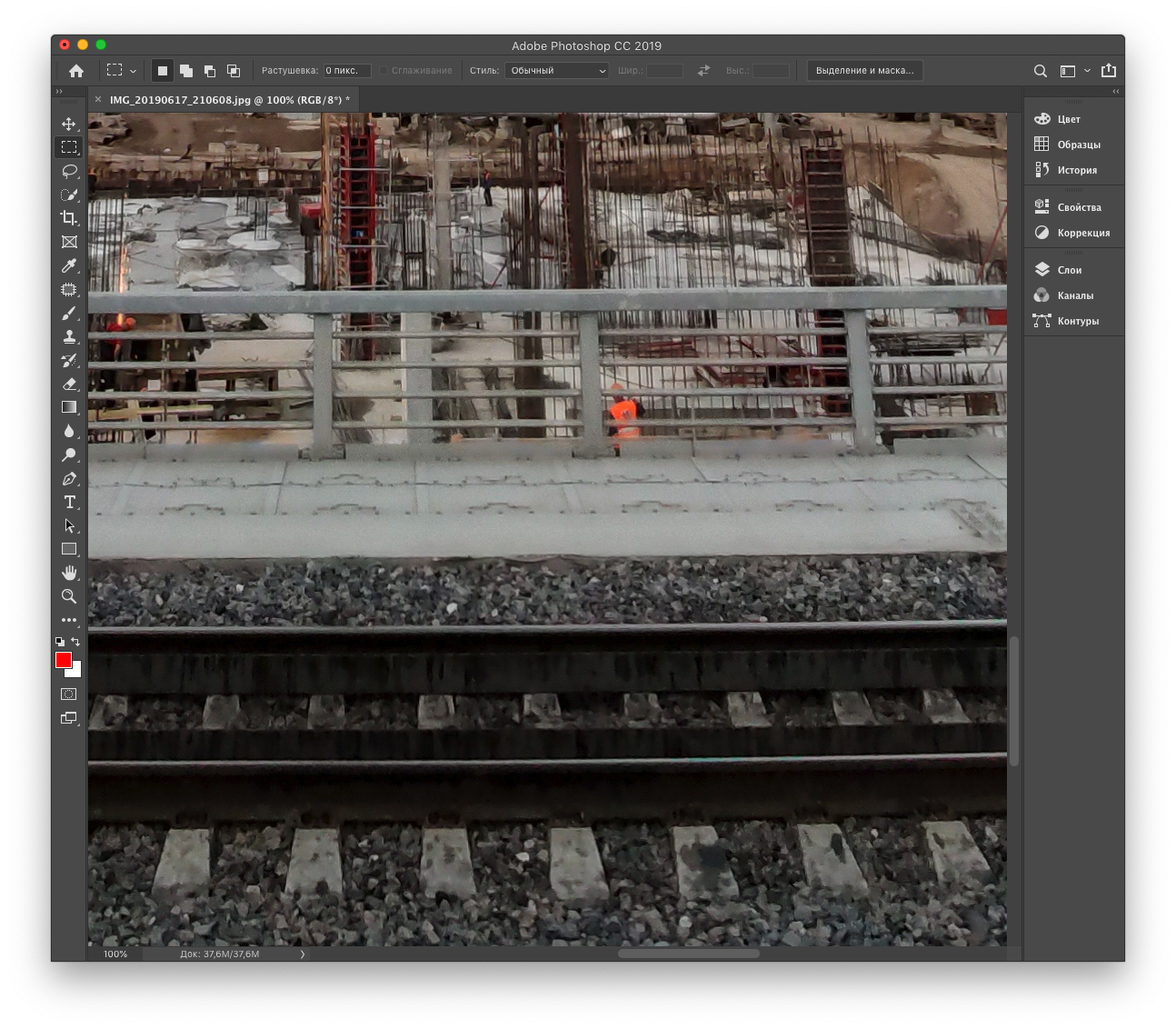Select the Crop tool

point(69,218)
